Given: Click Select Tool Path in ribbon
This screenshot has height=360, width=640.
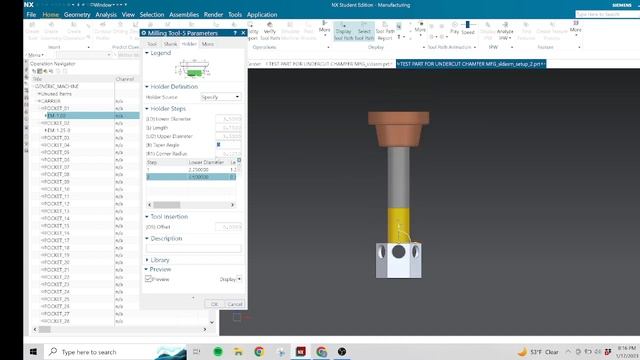Looking at the screenshot, I should pyautogui.click(x=364, y=31).
